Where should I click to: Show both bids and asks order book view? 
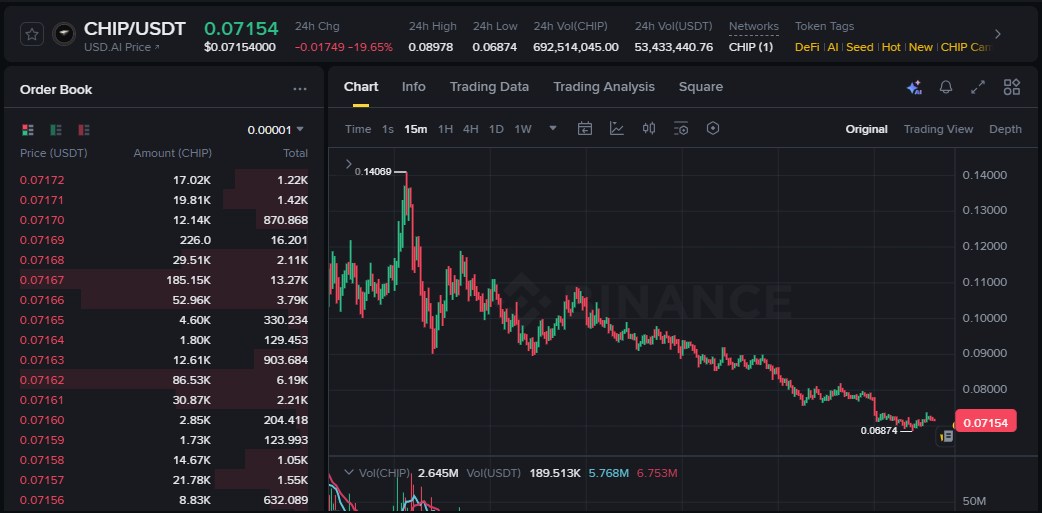coord(28,130)
